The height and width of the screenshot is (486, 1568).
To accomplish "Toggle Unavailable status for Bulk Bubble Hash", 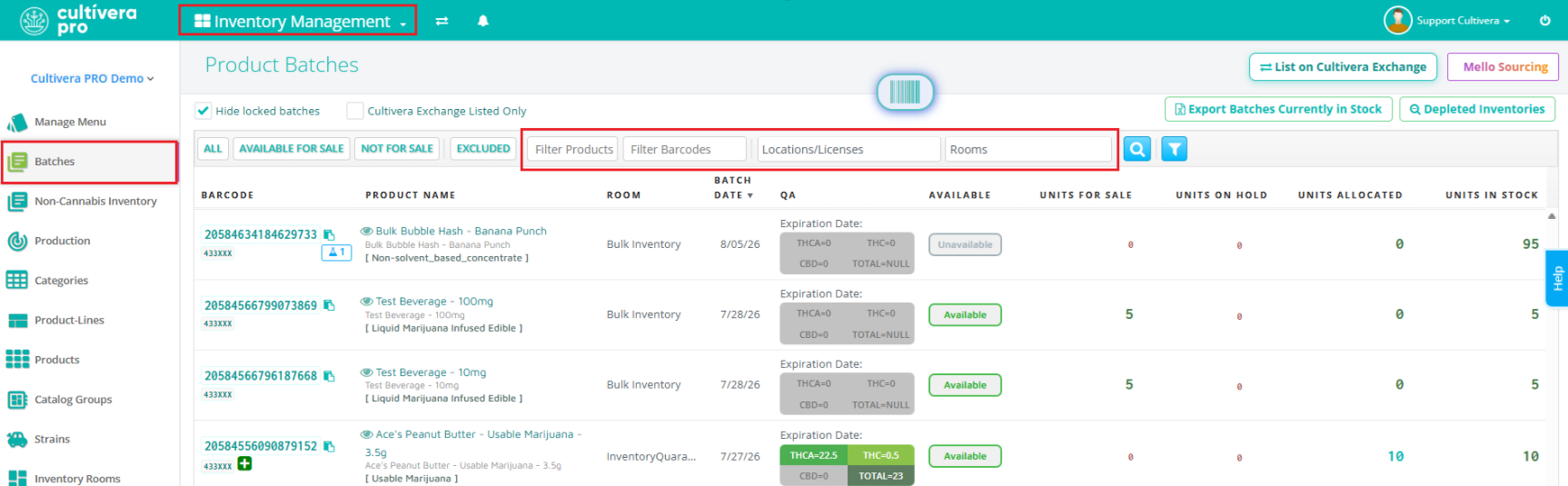I will [965, 244].
